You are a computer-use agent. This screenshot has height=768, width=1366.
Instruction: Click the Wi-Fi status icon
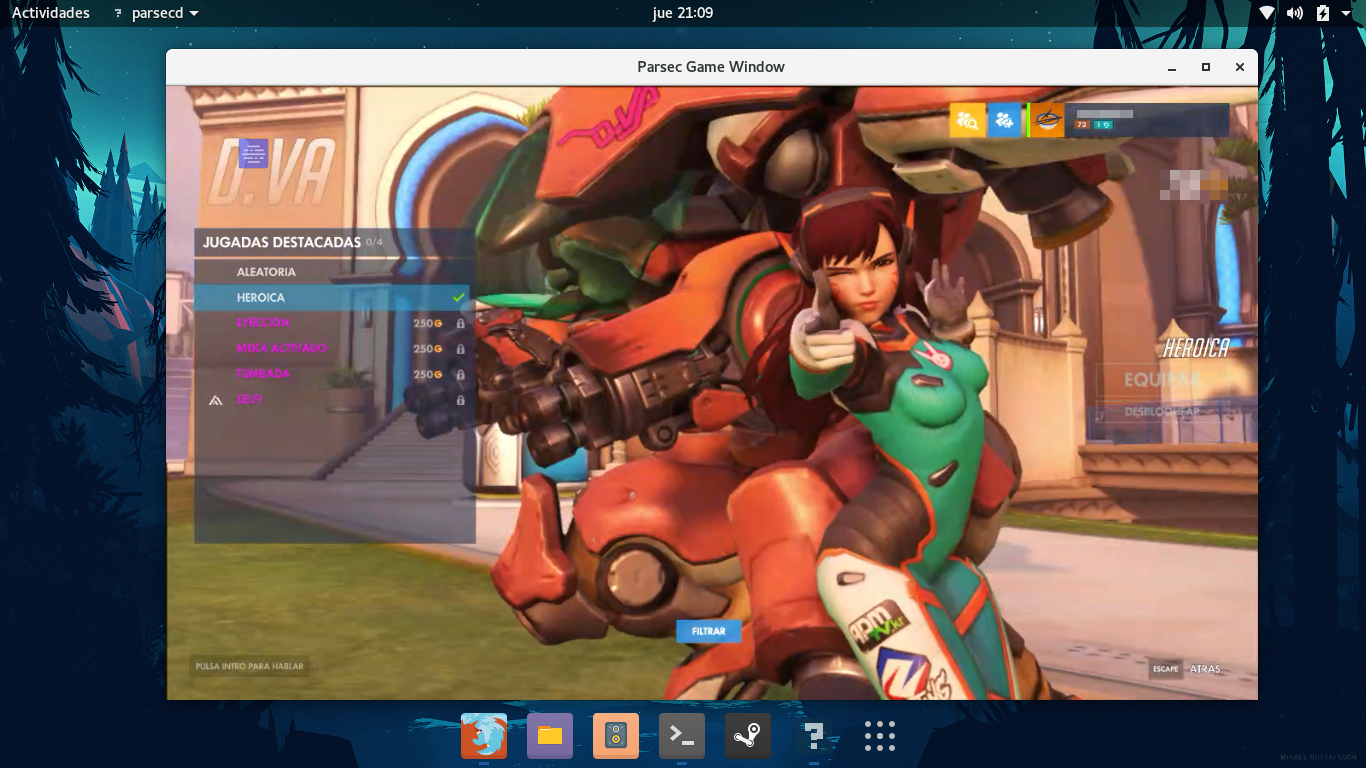pyautogui.click(x=1267, y=13)
